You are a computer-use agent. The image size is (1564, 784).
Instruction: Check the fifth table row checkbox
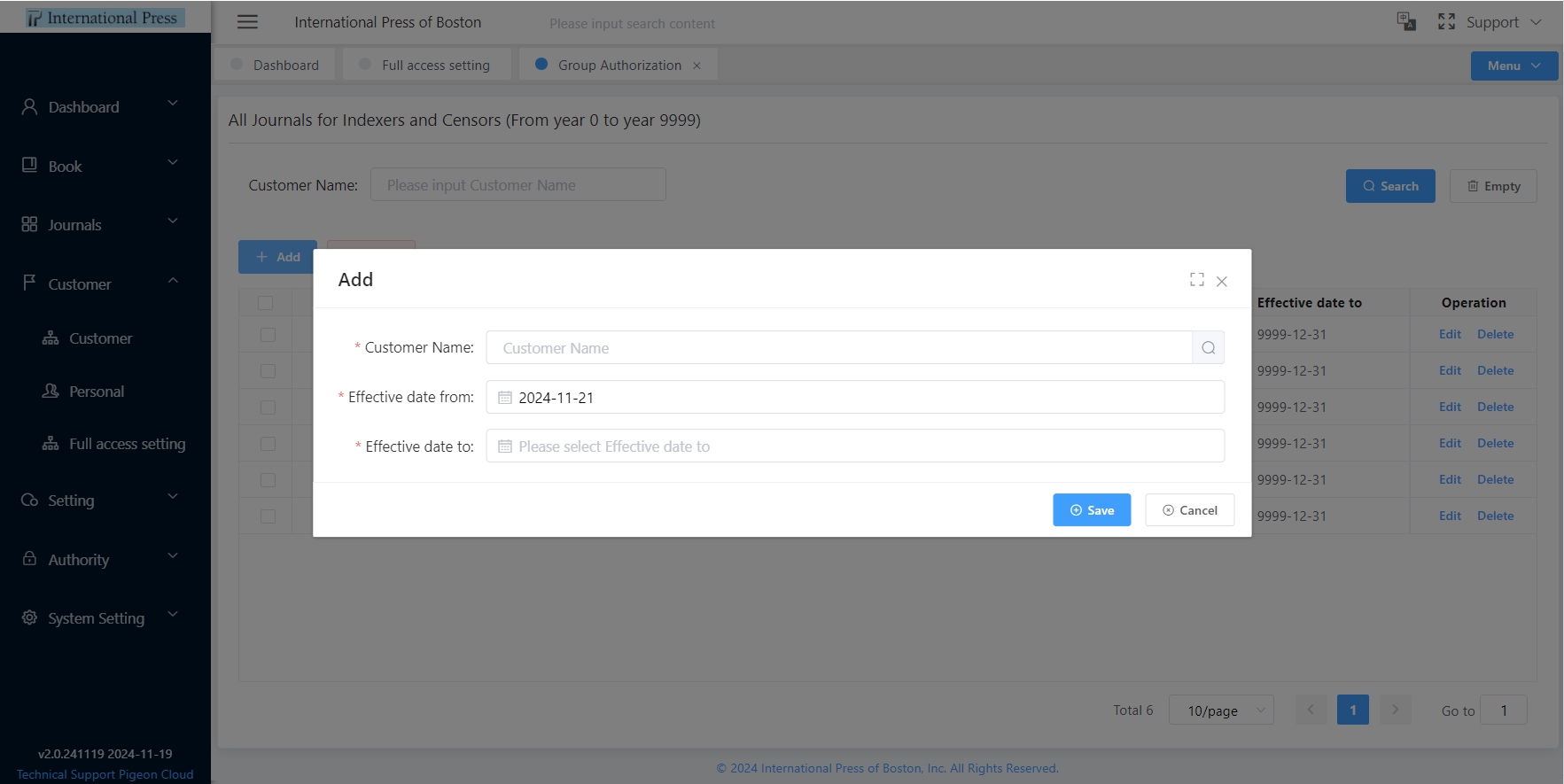coord(268,480)
